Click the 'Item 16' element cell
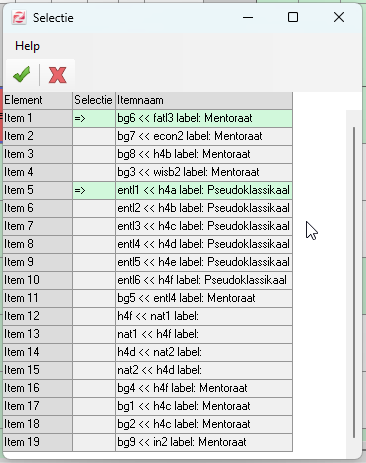The image size is (366, 463). pyautogui.click(x=38, y=388)
